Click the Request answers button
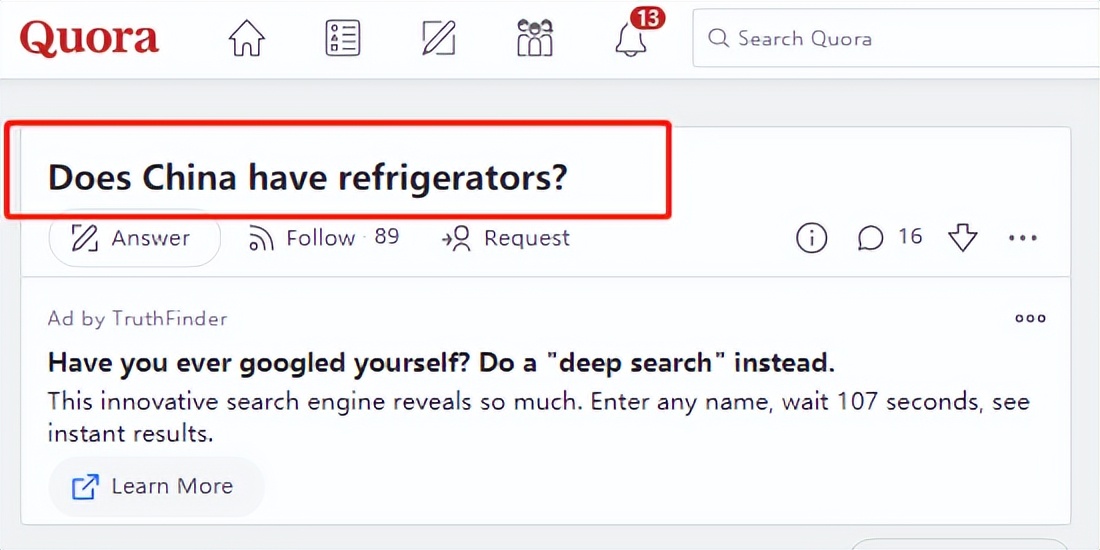Viewport: 1100px width, 550px height. click(506, 238)
